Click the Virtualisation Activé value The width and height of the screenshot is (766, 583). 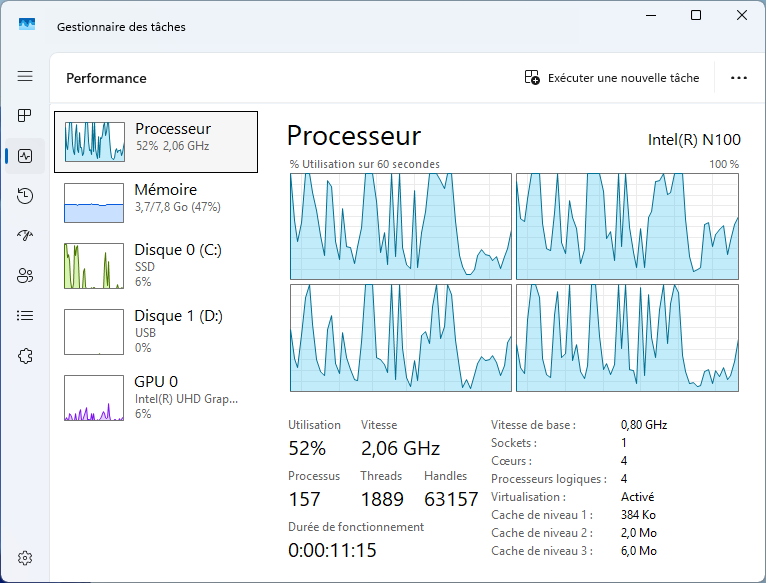tap(637, 497)
